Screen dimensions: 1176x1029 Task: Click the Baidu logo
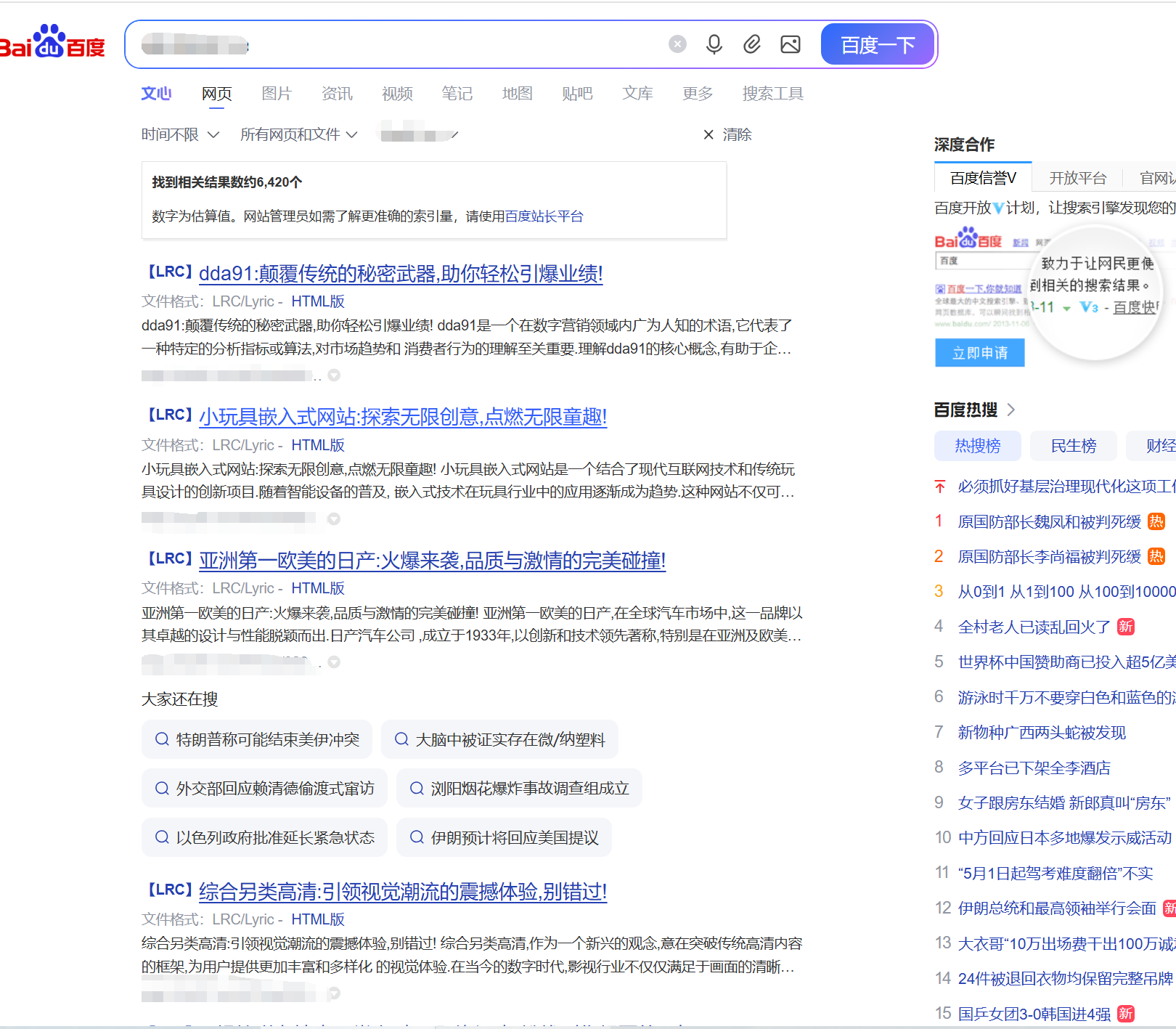pos(52,41)
